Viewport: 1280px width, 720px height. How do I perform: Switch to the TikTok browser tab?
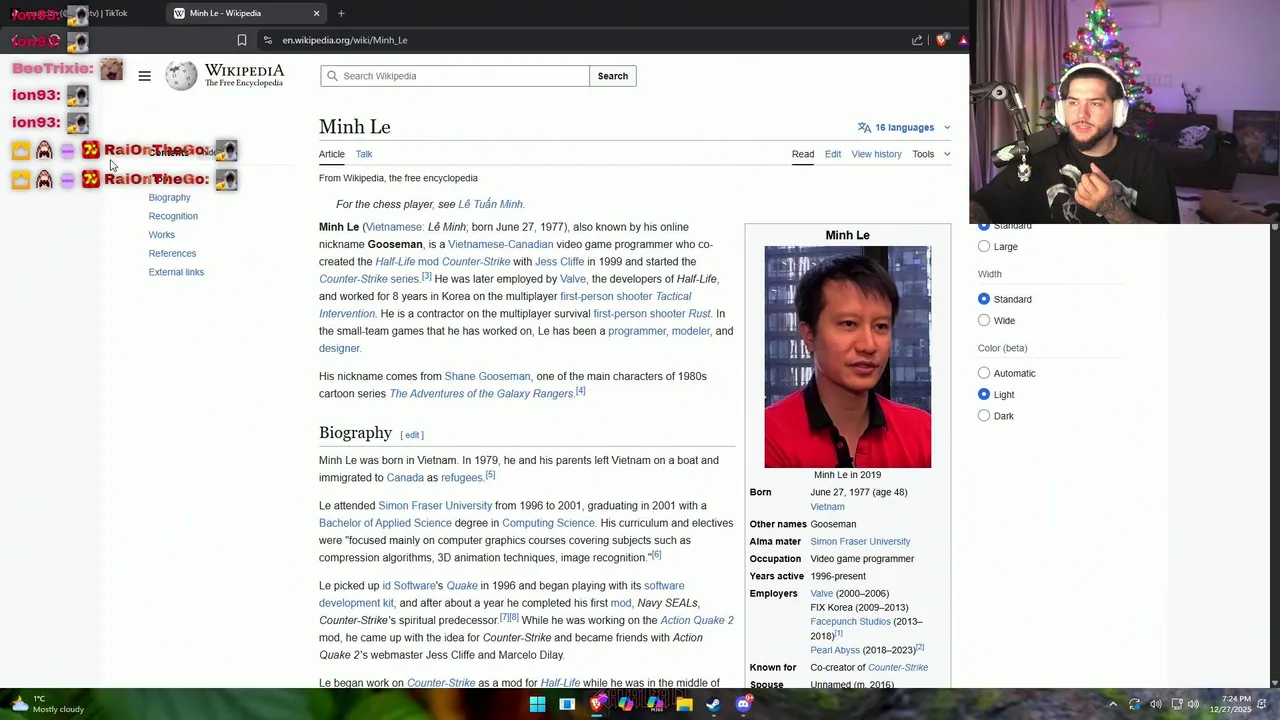(x=80, y=13)
